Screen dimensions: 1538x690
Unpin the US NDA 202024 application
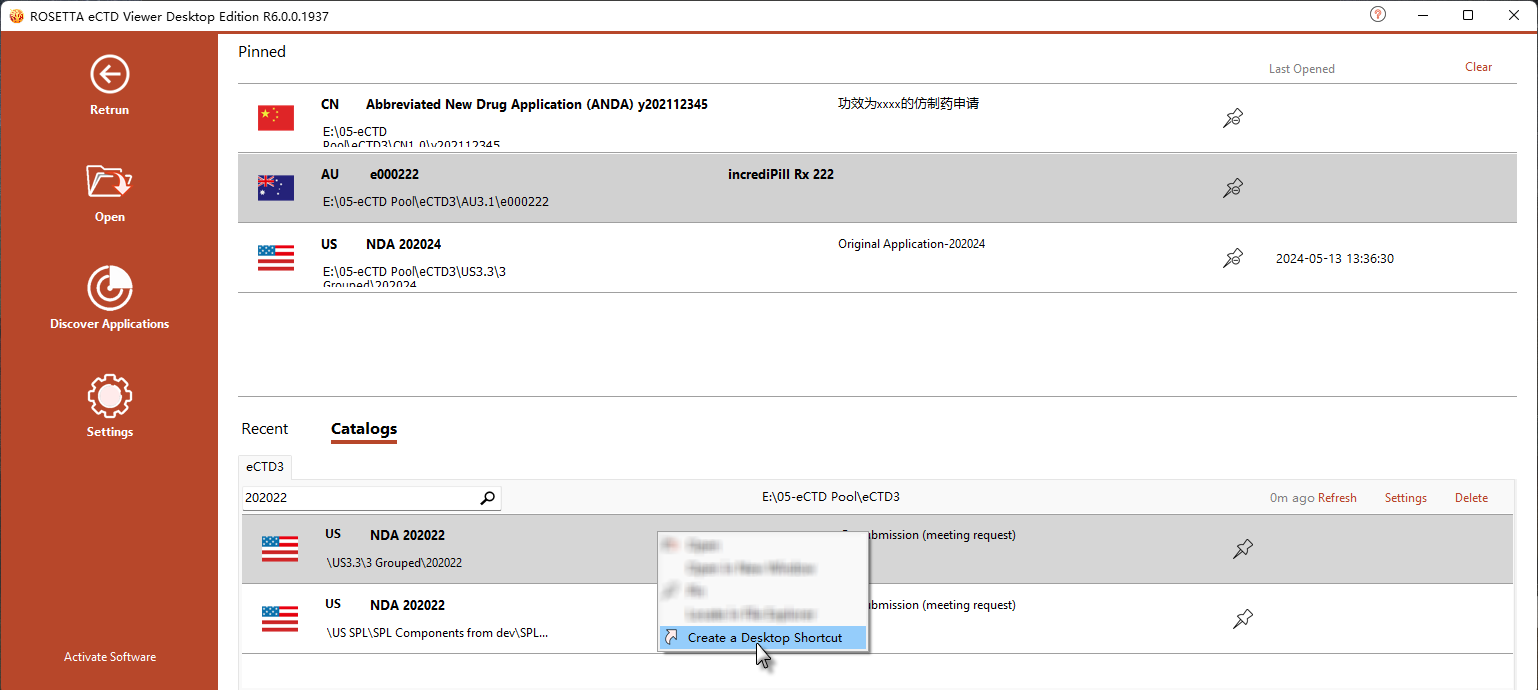(1233, 258)
